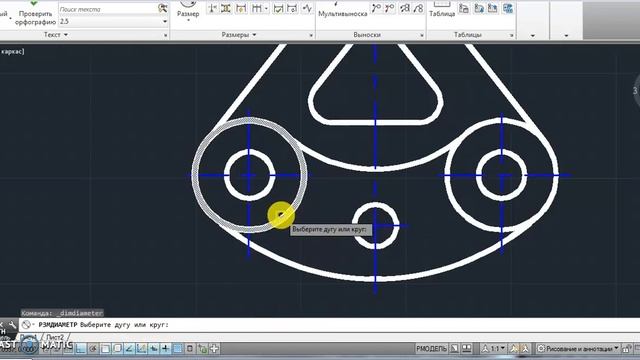Click the collect multileaders icon
This screenshot has width=640, height=360.
[x=418, y=8]
